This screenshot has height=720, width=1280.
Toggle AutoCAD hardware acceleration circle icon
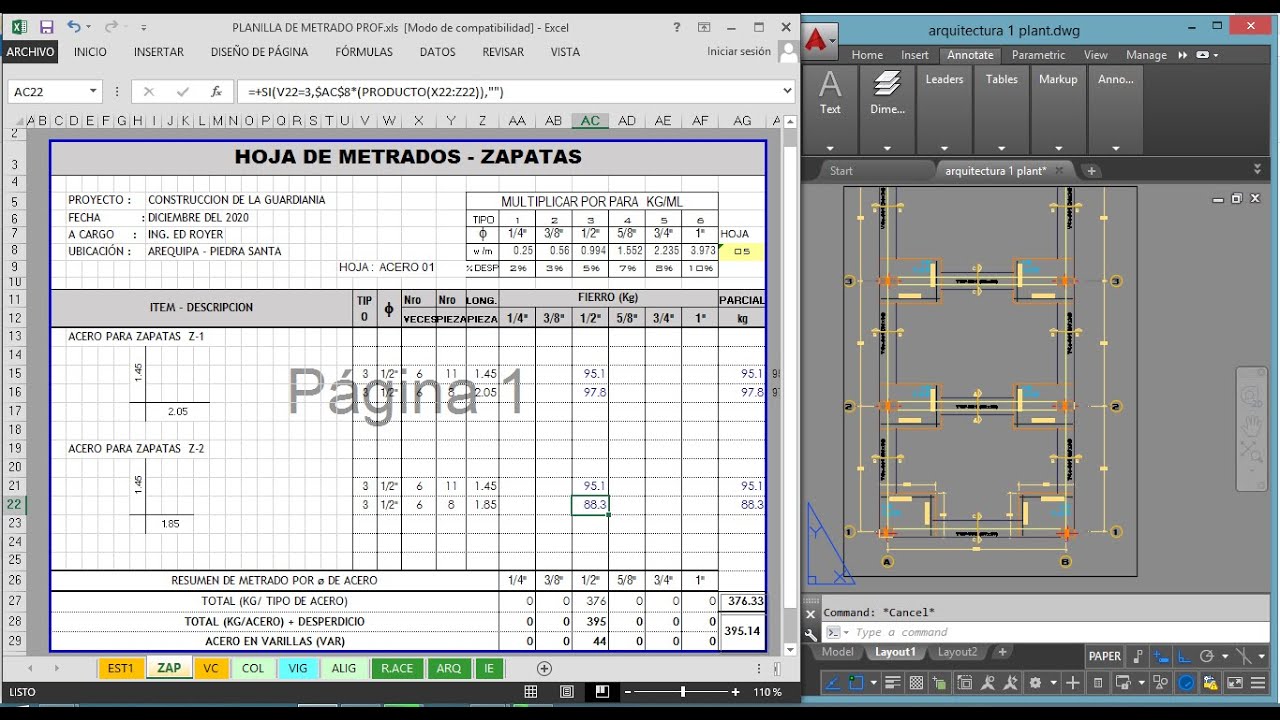1185,683
